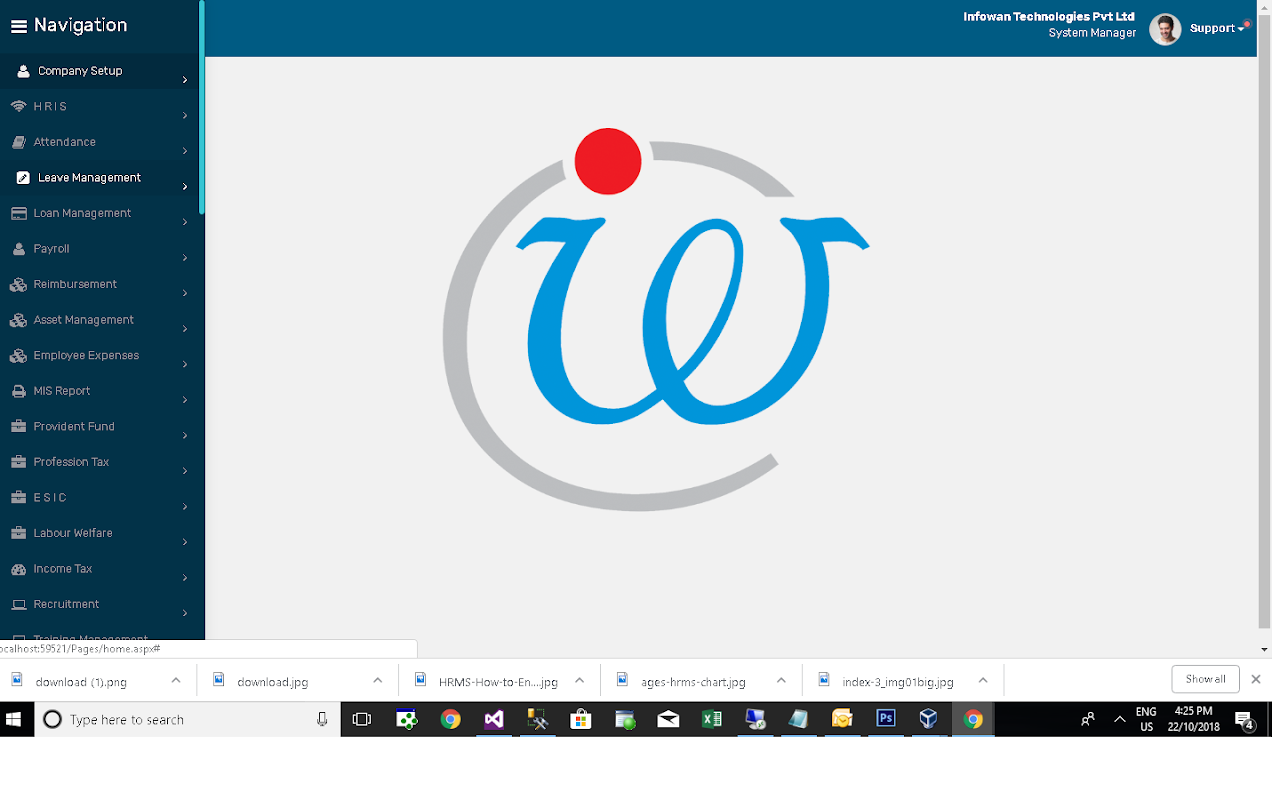Screen dimensions: 1280x800
Task: Click the Profession Tax briefcase icon
Action: point(18,462)
